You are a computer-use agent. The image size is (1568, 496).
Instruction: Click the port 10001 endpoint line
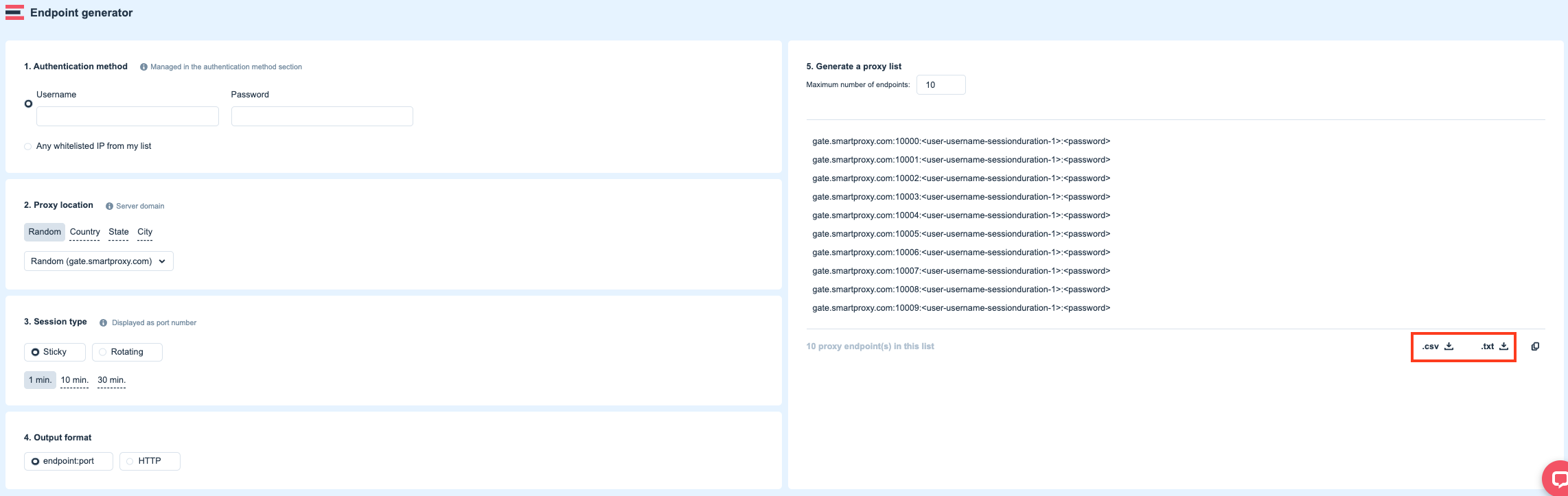pos(961,160)
